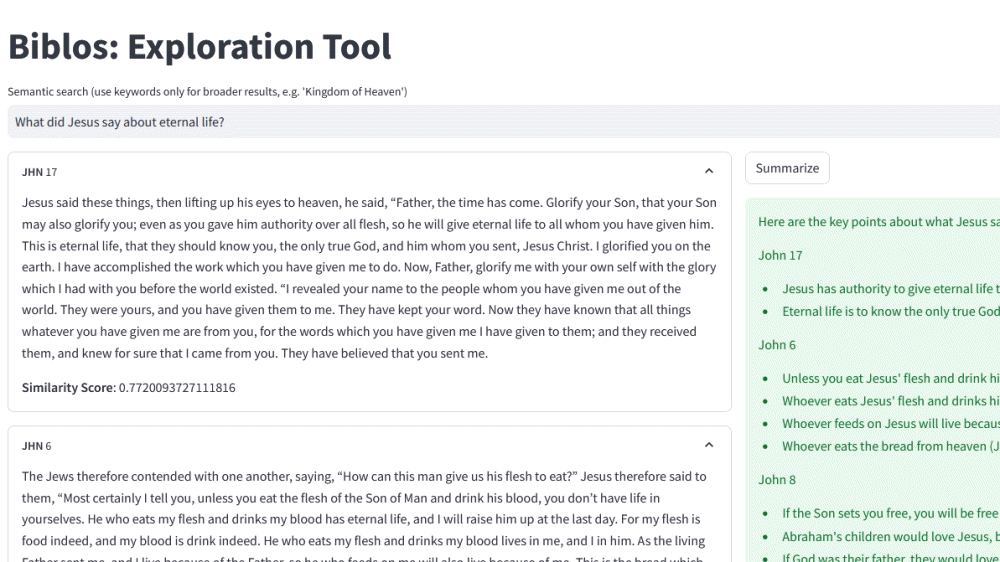Click 'Here are the key points' summary intro

(x=878, y=222)
